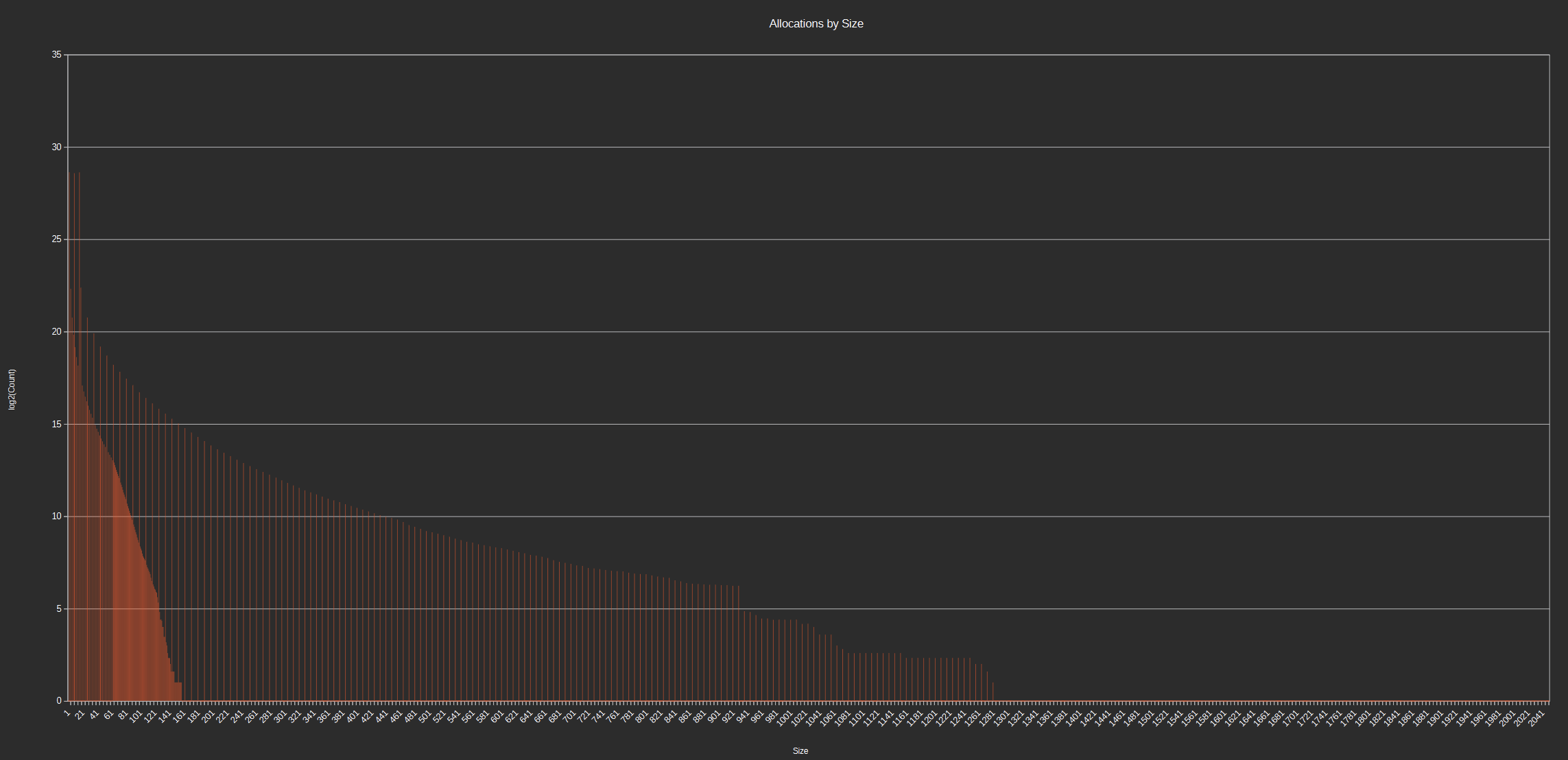Click the x-axis tick label 1001
The height and width of the screenshot is (760, 1568).
pyautogui.click(x=785, y=719)
